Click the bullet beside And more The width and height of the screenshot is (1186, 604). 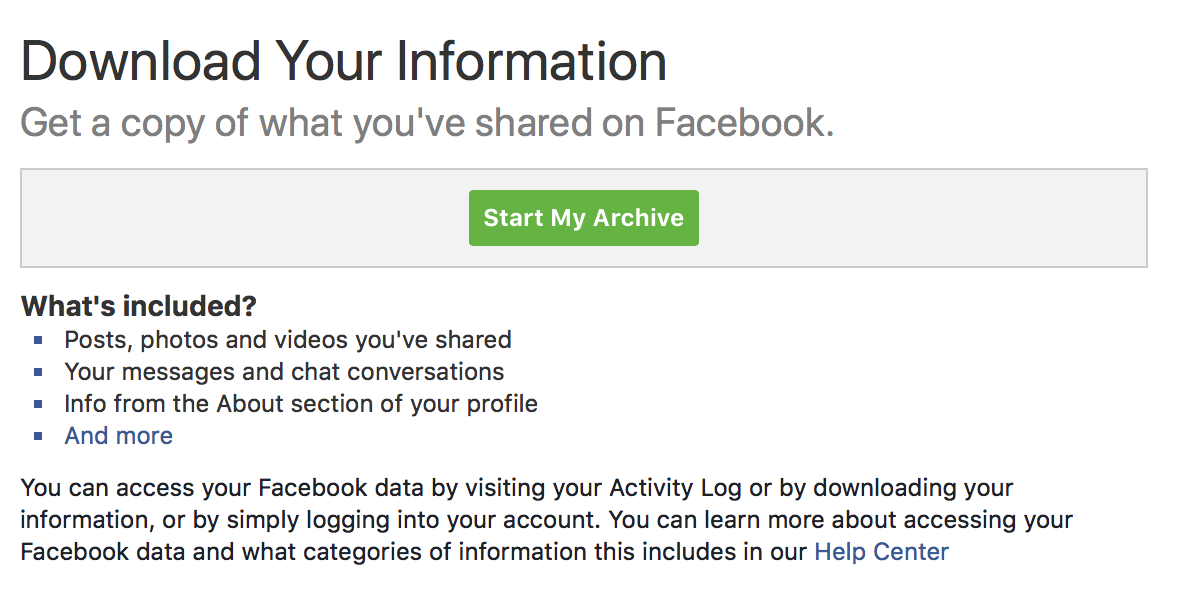tap(39, 436)
